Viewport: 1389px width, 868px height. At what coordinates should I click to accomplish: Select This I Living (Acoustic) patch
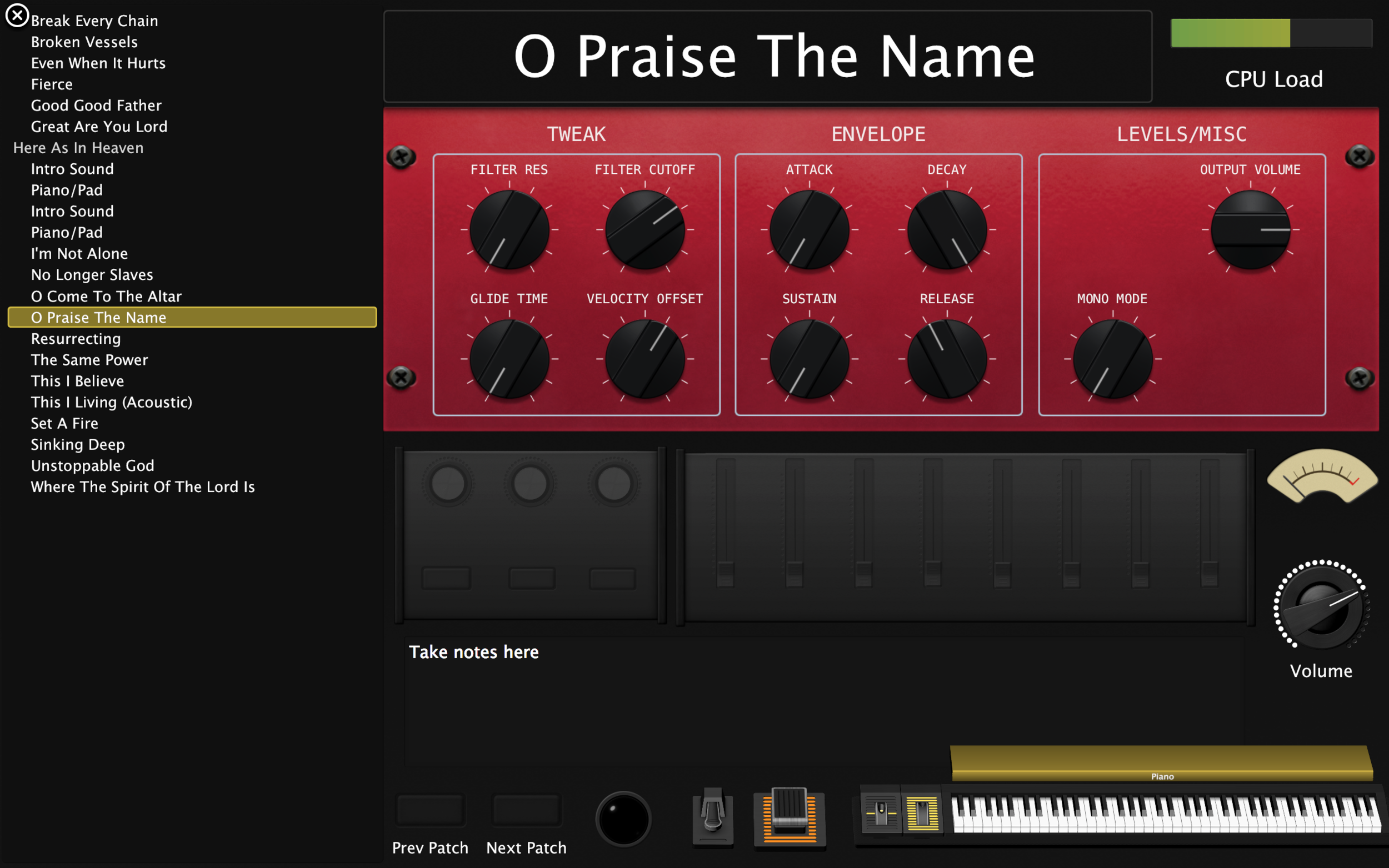[111, 403]
